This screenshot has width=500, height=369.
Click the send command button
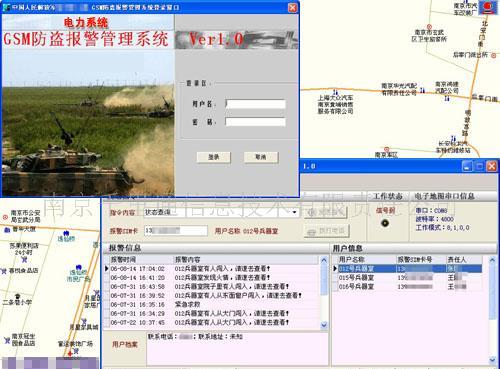325,212
